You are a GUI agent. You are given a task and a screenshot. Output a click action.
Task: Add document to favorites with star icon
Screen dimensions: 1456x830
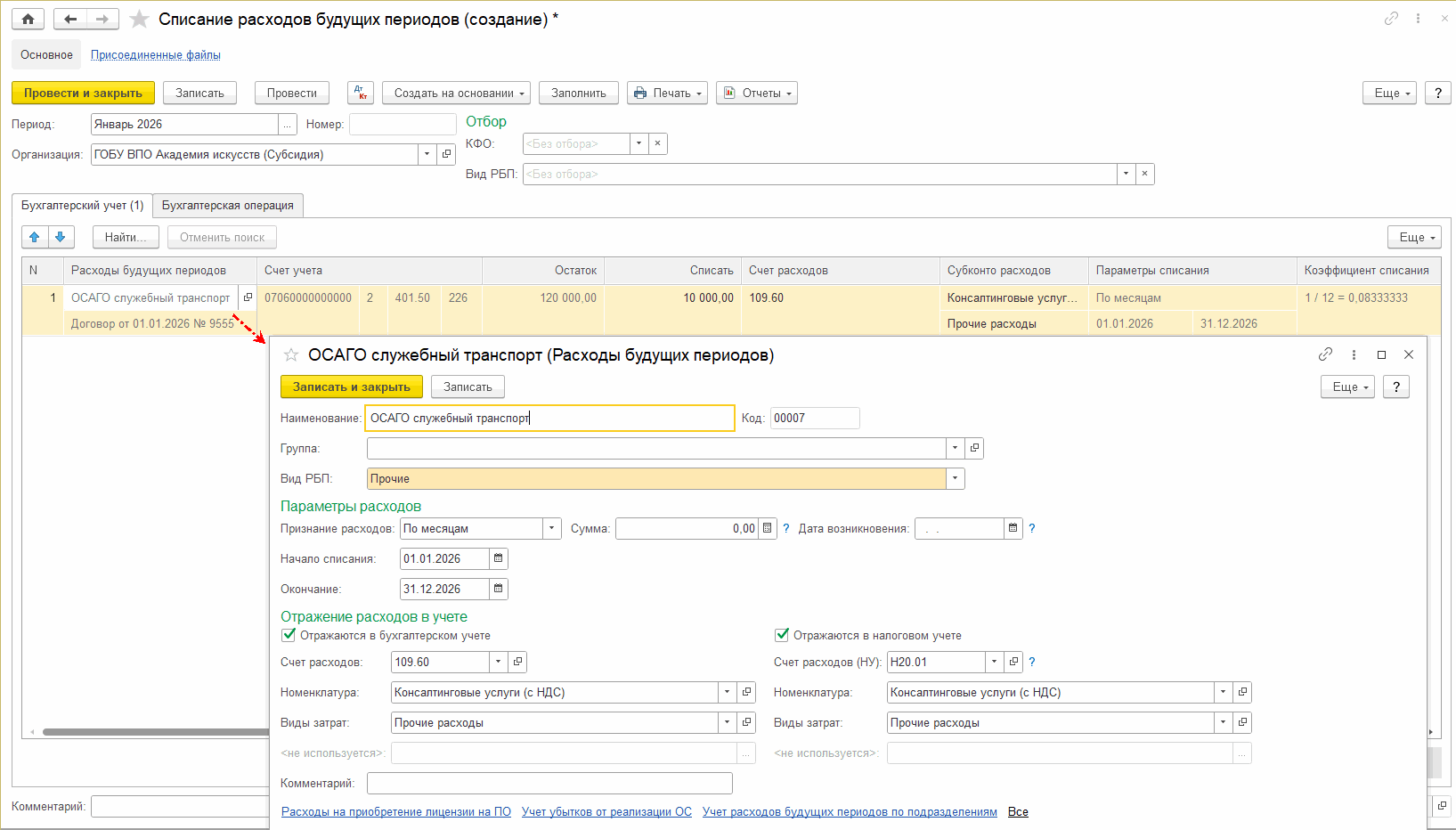tap(139, 19)
